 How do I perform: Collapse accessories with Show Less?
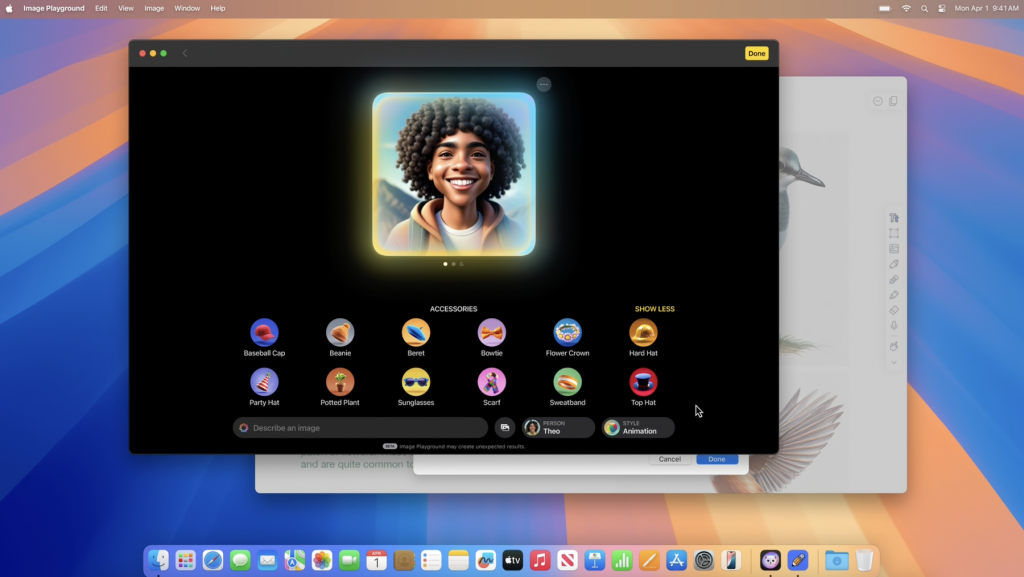coord(654,309)
